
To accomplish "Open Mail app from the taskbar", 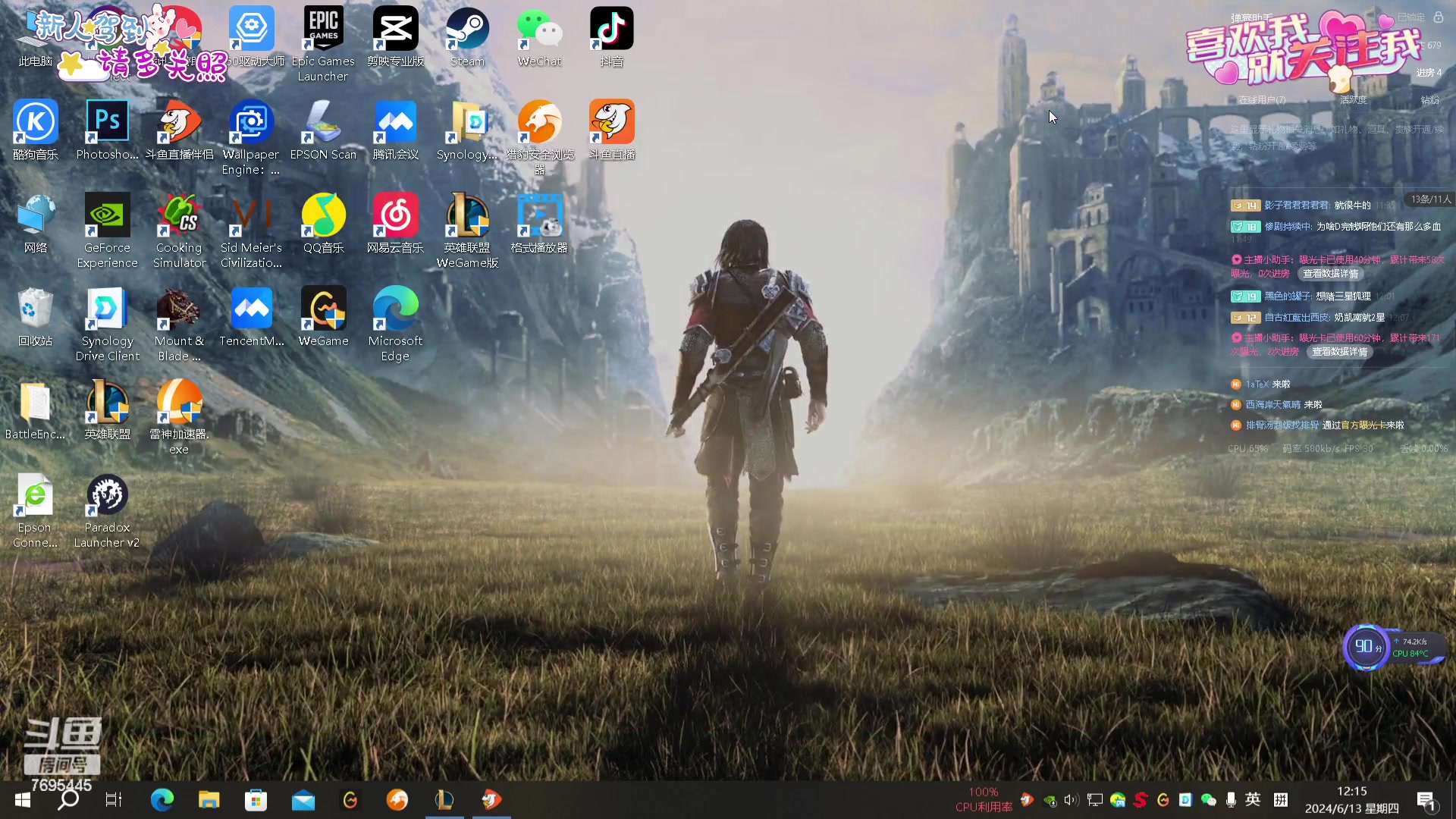I will tap(303, 800).
